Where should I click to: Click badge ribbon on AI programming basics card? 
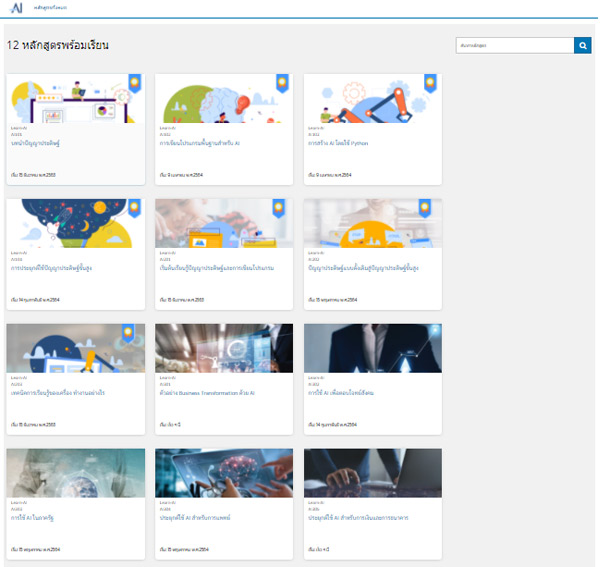[282, 83]
